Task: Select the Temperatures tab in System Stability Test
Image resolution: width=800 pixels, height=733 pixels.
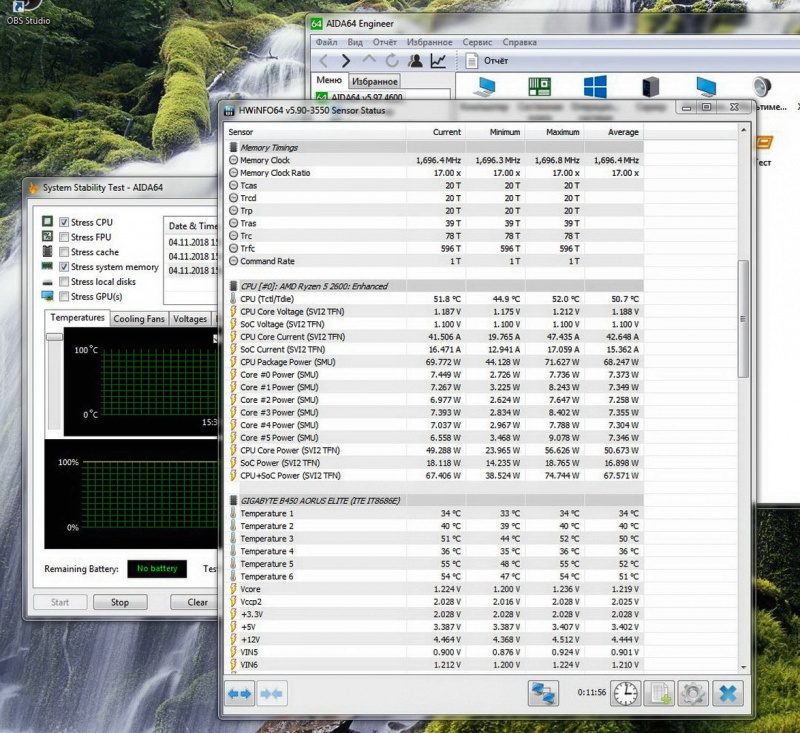Action: tap(78, 317)
